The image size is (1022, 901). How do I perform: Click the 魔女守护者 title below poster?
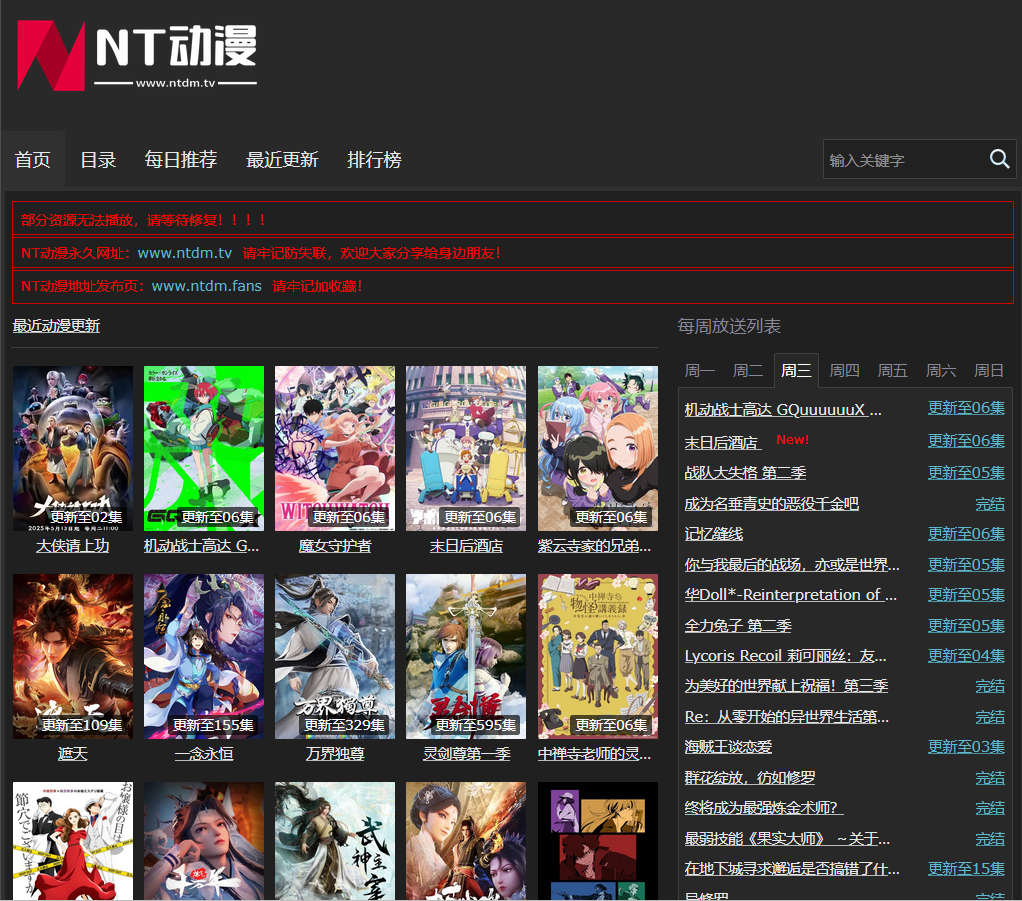pyautogui.click(x=334, y=546)
